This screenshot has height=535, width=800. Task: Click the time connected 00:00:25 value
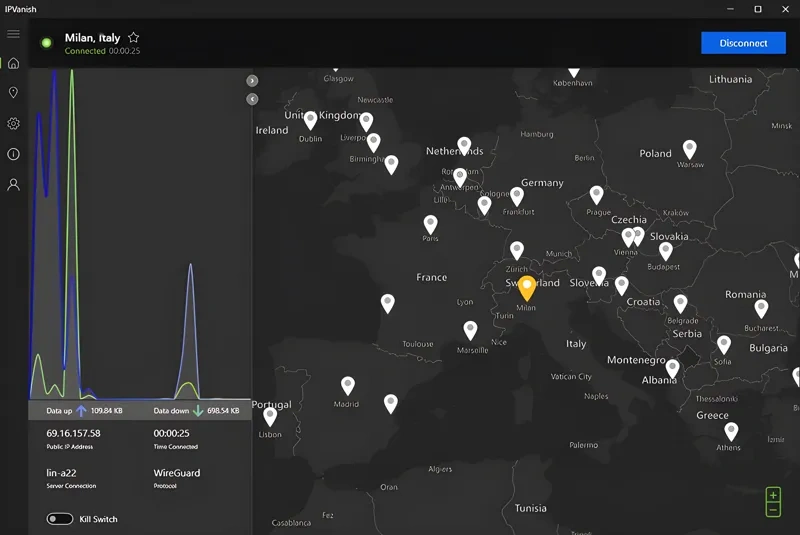pos(171,433)
